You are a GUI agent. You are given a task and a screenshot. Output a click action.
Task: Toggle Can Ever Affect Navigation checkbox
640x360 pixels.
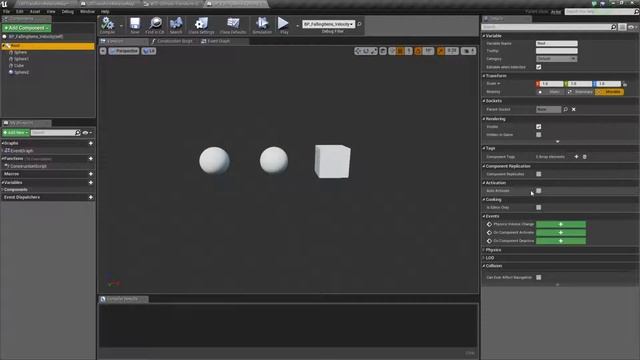click(539, 278)
